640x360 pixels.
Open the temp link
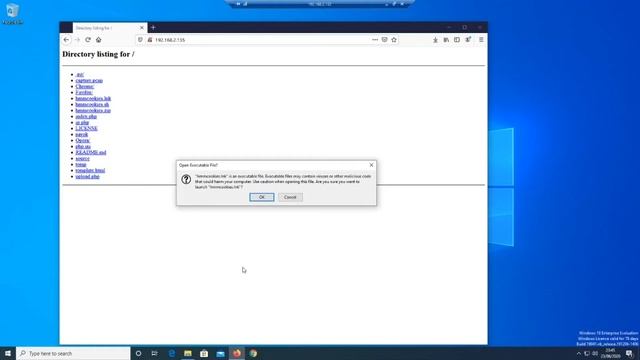(x=81, y=164)
